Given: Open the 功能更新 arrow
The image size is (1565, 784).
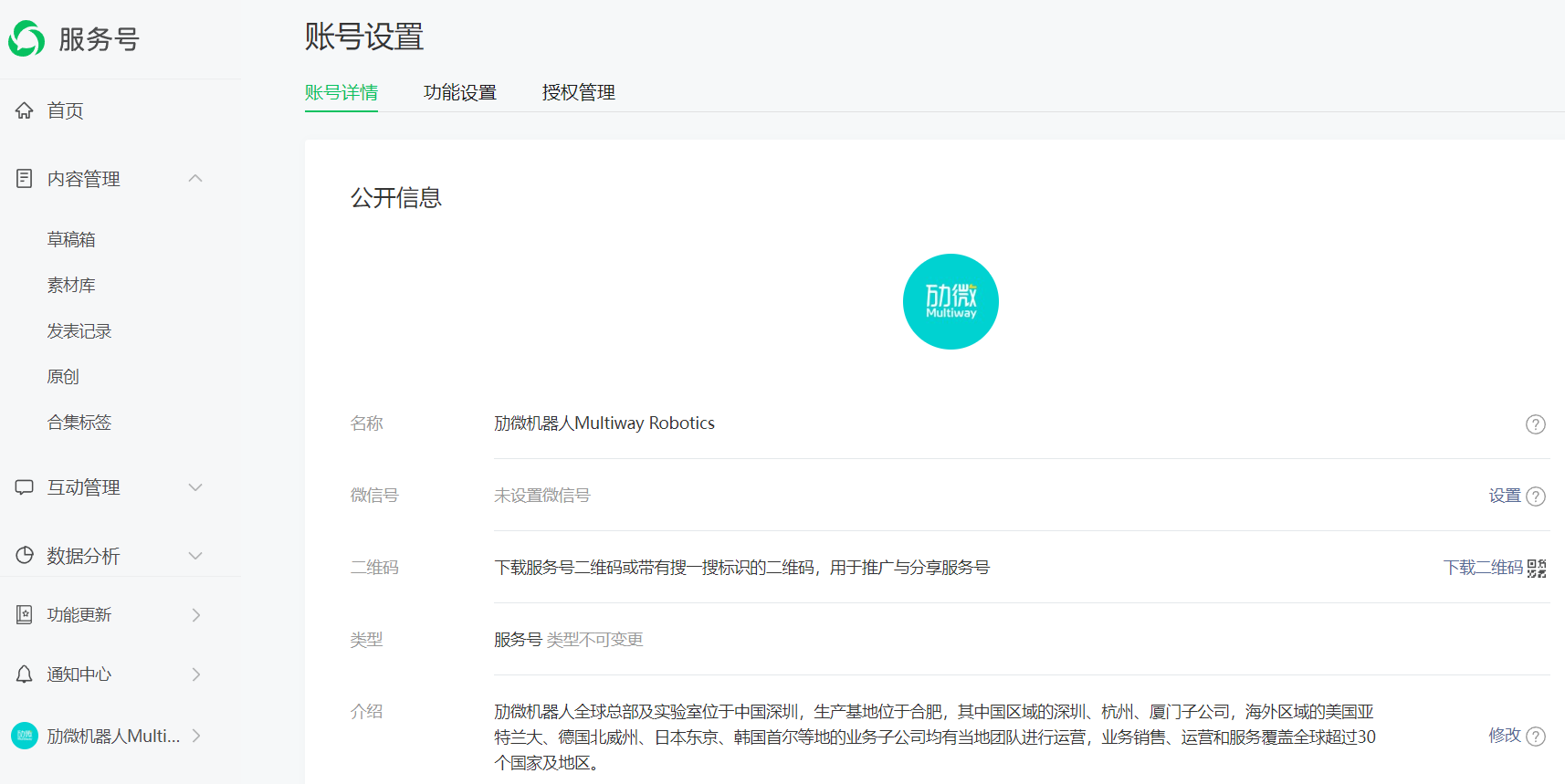Looking at the screenshot, I should [196, 615].
